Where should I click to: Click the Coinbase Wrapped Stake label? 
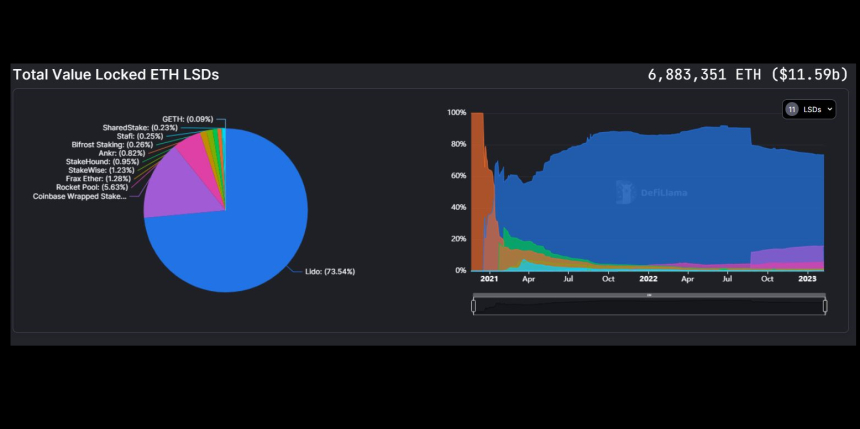[80, 196]
